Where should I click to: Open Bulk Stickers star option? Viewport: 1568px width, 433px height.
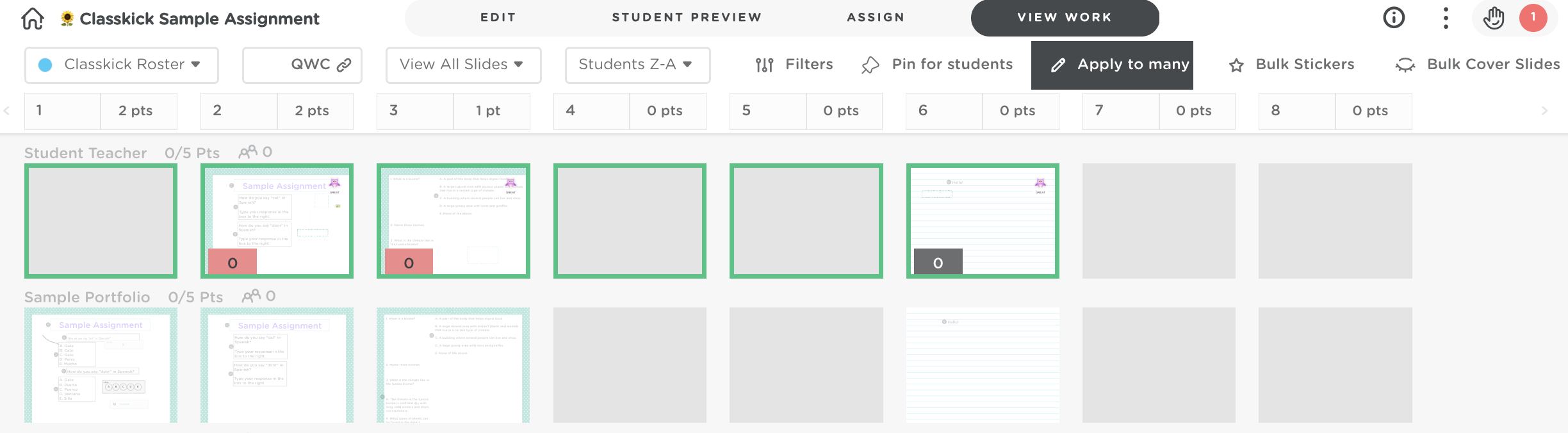tap(1291, 65)
